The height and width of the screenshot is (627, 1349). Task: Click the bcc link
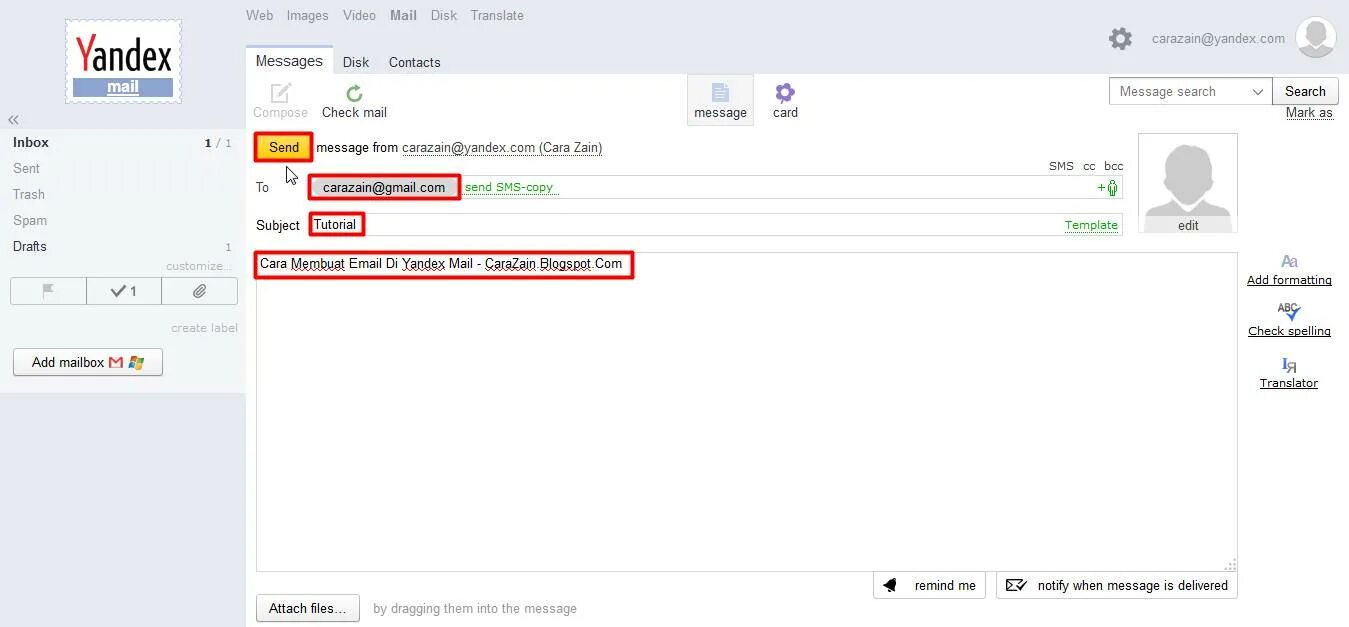coord(1113,166)
